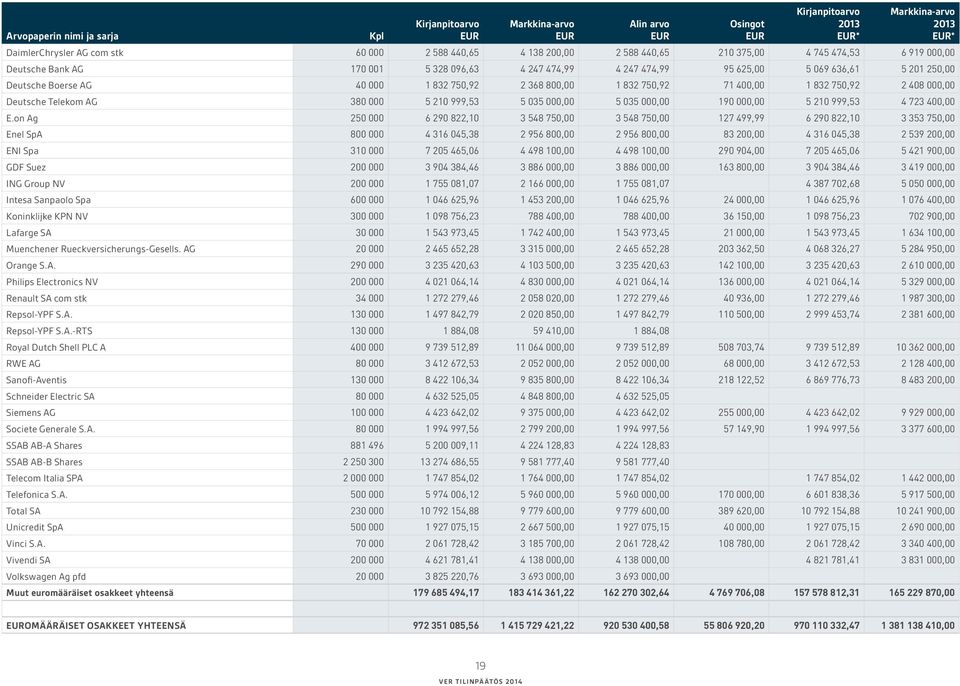The width and height of the screenshot is (960, 686).
Task: Select the 'Lafarge SA' row name
Action: click(29, 233)
